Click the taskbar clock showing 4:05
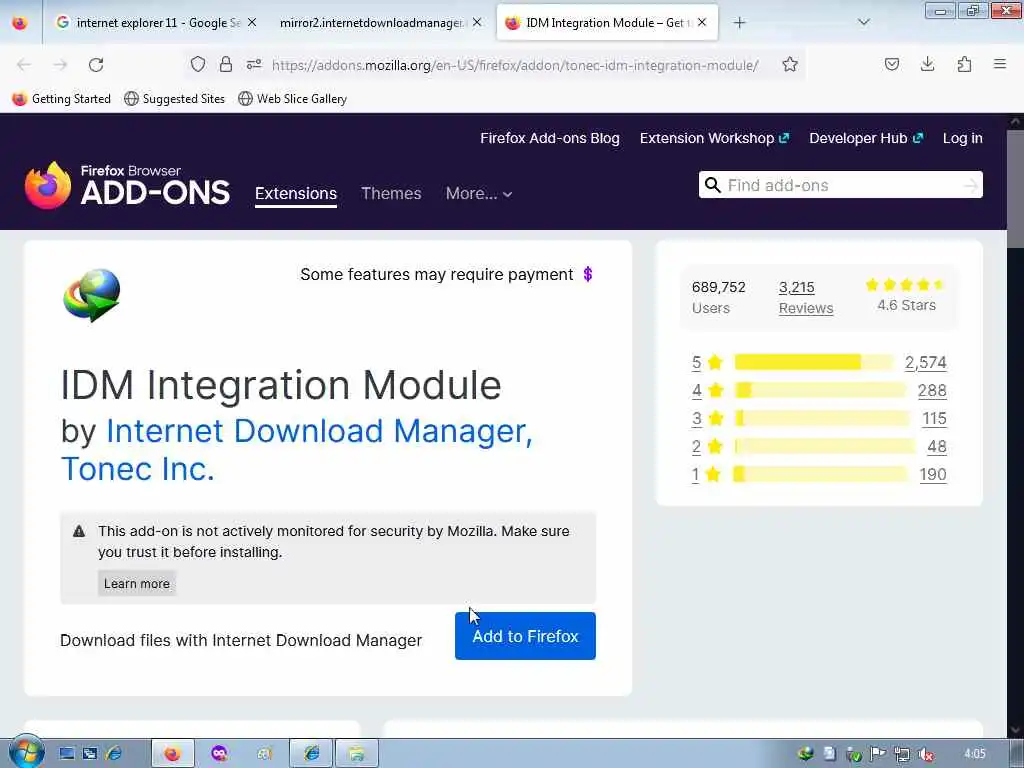The height and width of the screenshot is (768, 1024). (974, 754)
